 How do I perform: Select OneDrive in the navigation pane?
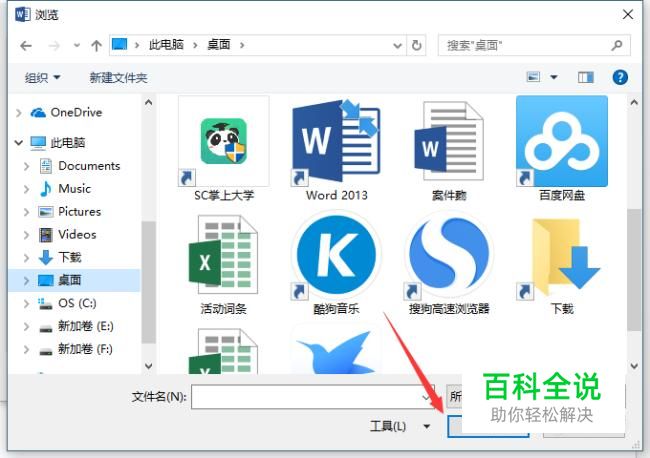pyautogui.click(x=66, y=112)
